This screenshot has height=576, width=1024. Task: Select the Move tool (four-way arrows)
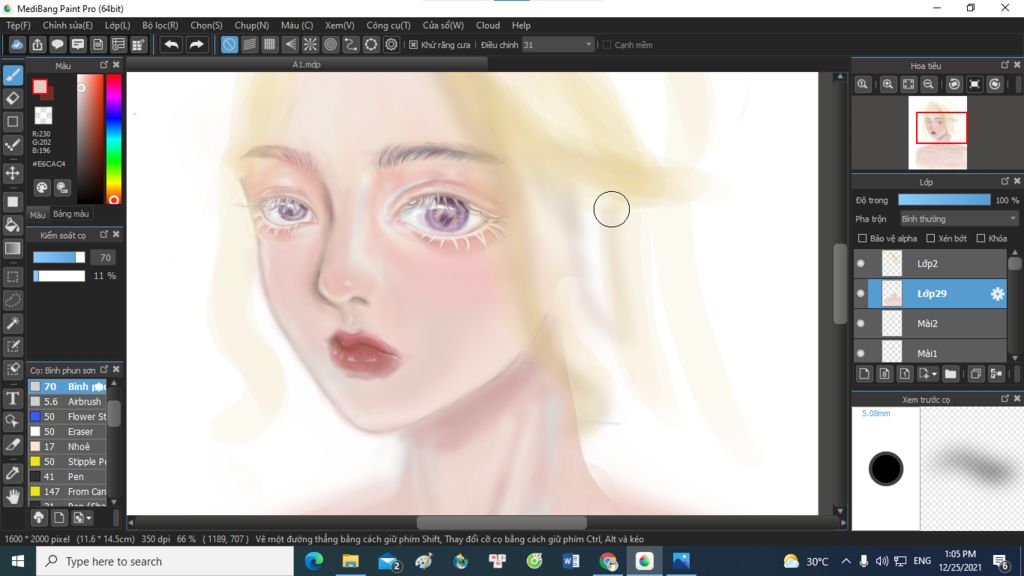tap(12, 173)
